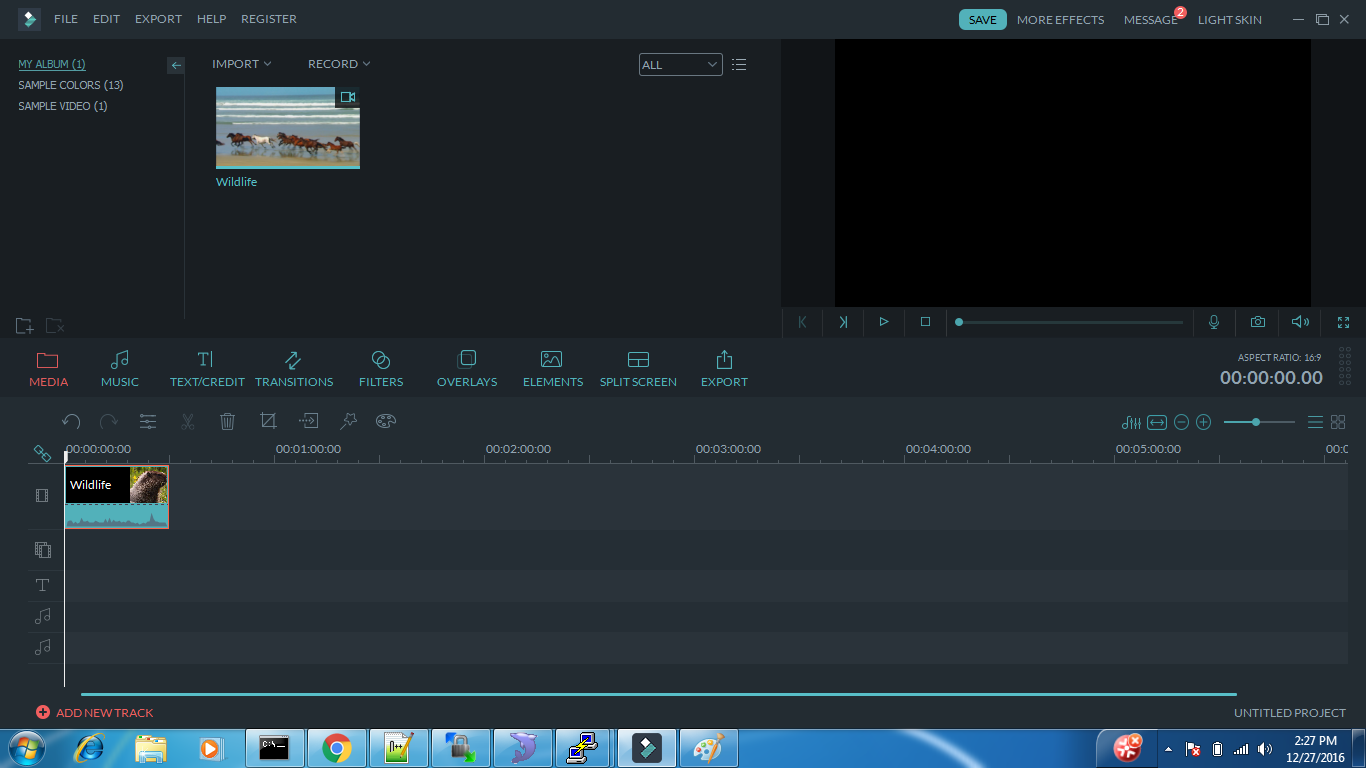Open the Export menu in the menu bar
Viewport: 1366px width, 768px height.
(x=159, y=19)
